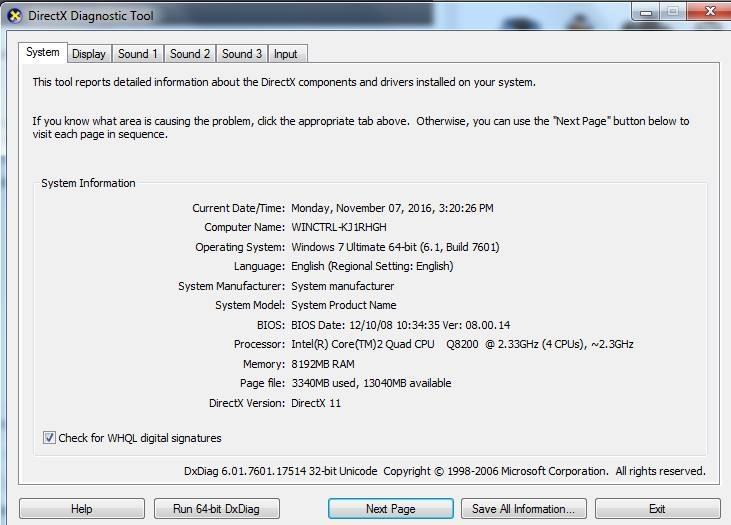731x525 pixels.
Task: Click the Computer Name label
Action: pos(244,227)
